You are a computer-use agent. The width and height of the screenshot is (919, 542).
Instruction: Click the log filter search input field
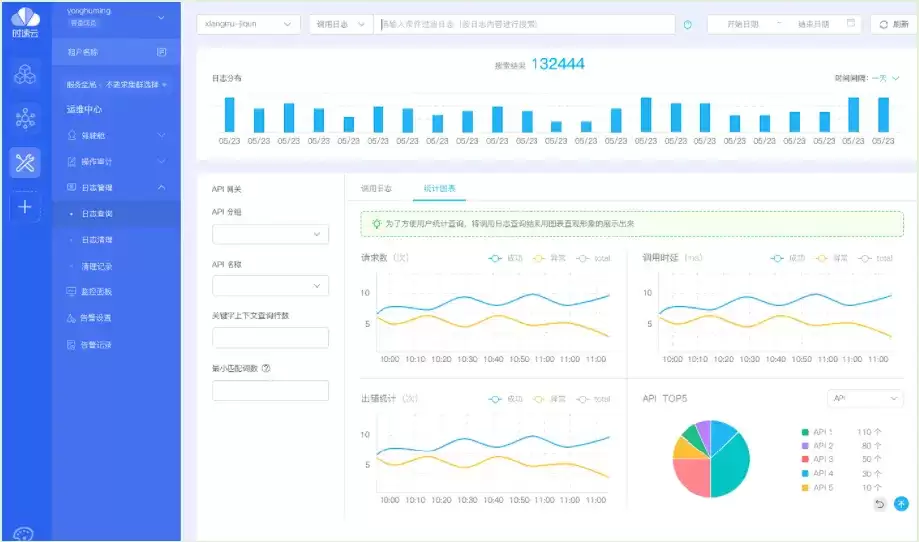(x=524, y=25)
